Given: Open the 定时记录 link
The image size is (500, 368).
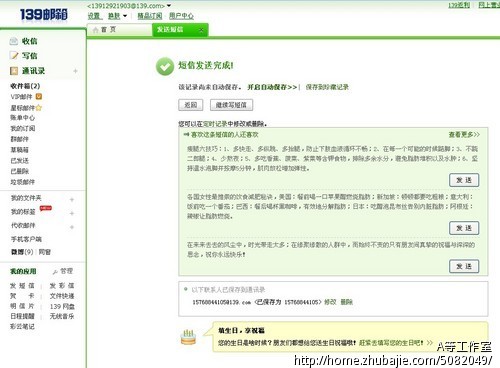Looking at the screenshot, I should click(215, 124).
